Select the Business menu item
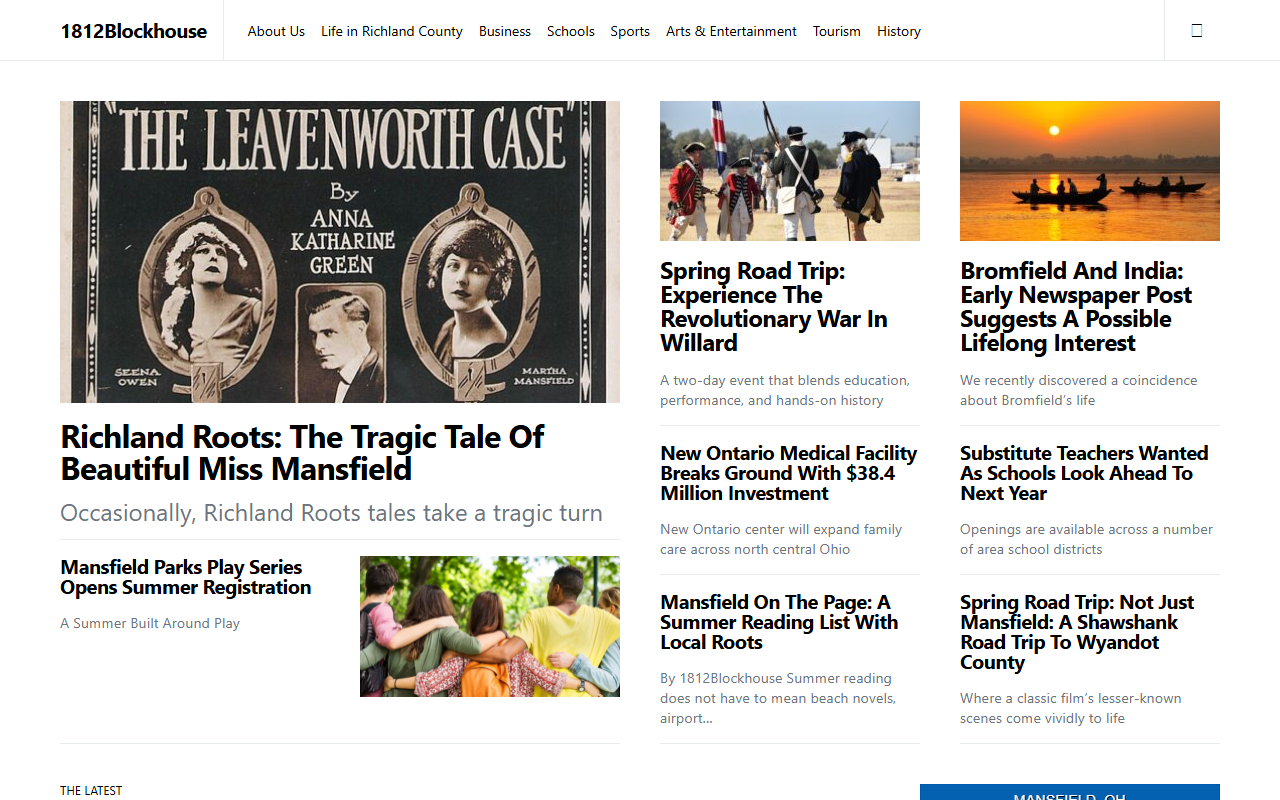 click(505, 31)
